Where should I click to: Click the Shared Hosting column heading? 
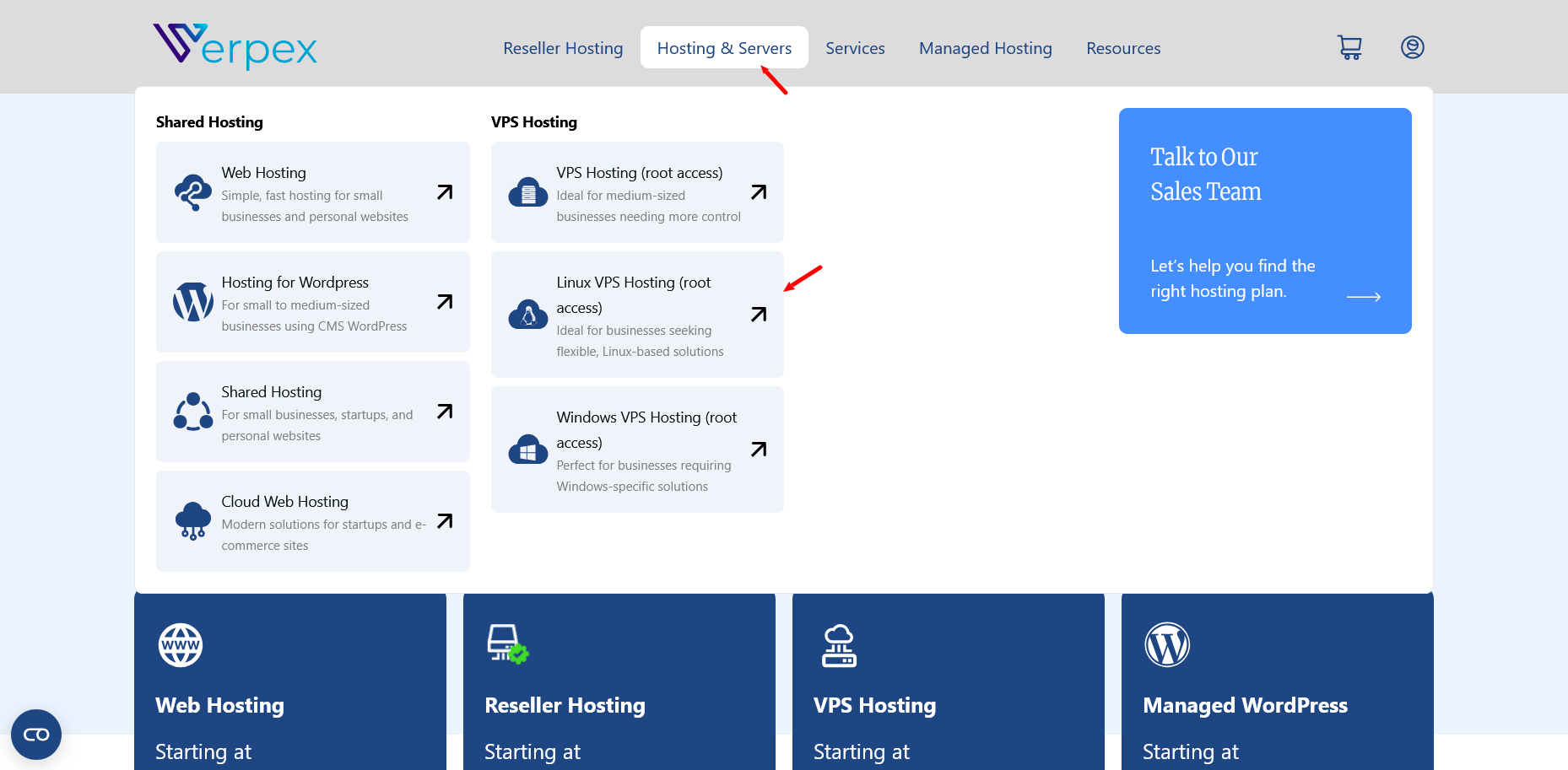[209, 122]
